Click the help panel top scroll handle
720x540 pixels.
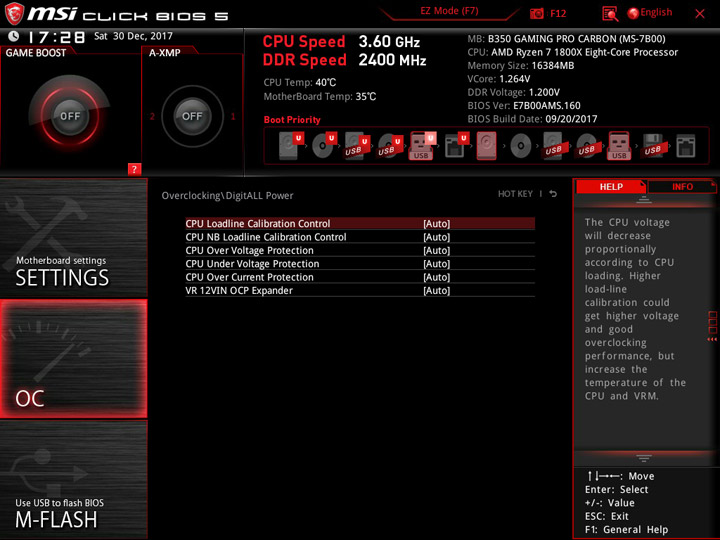[x=644, y=199]
